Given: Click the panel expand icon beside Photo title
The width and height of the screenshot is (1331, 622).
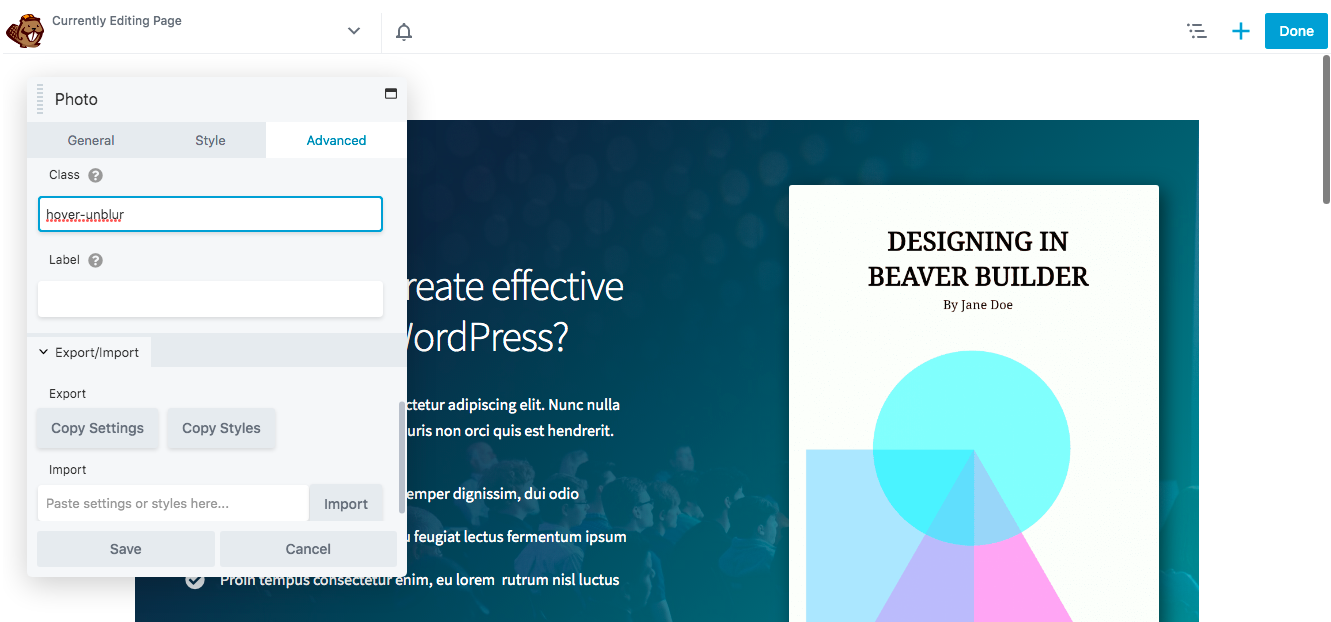Looking at the screenshot, I should click(x=390, y=93).
